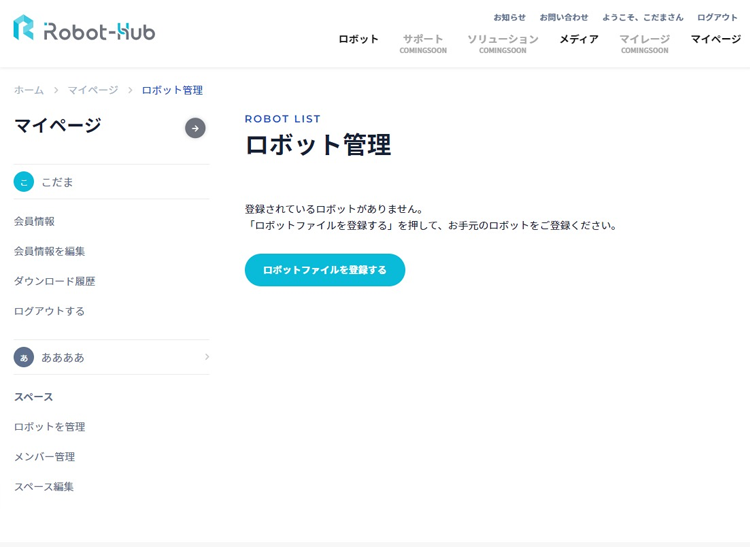Open お問い合わせ link
Image resolution: width=750 pixels, height=547 pixels.
(x=564, y=17)
